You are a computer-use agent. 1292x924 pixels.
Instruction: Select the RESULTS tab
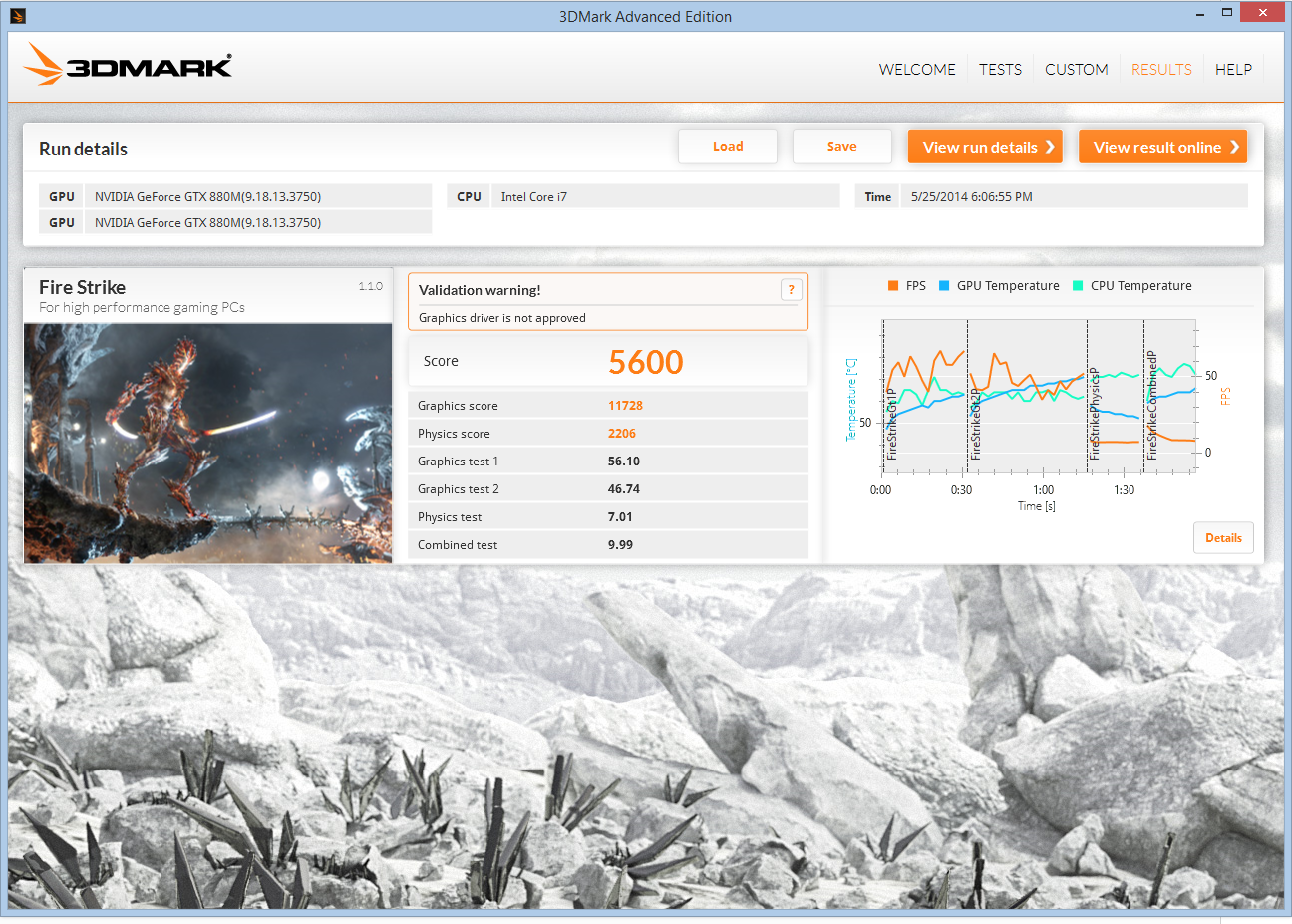(x=1161, y=69)
